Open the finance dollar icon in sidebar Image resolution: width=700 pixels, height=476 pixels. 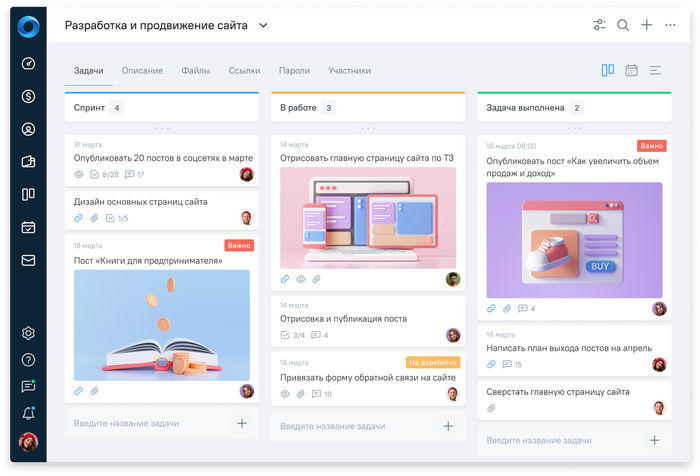click(28, 96)
